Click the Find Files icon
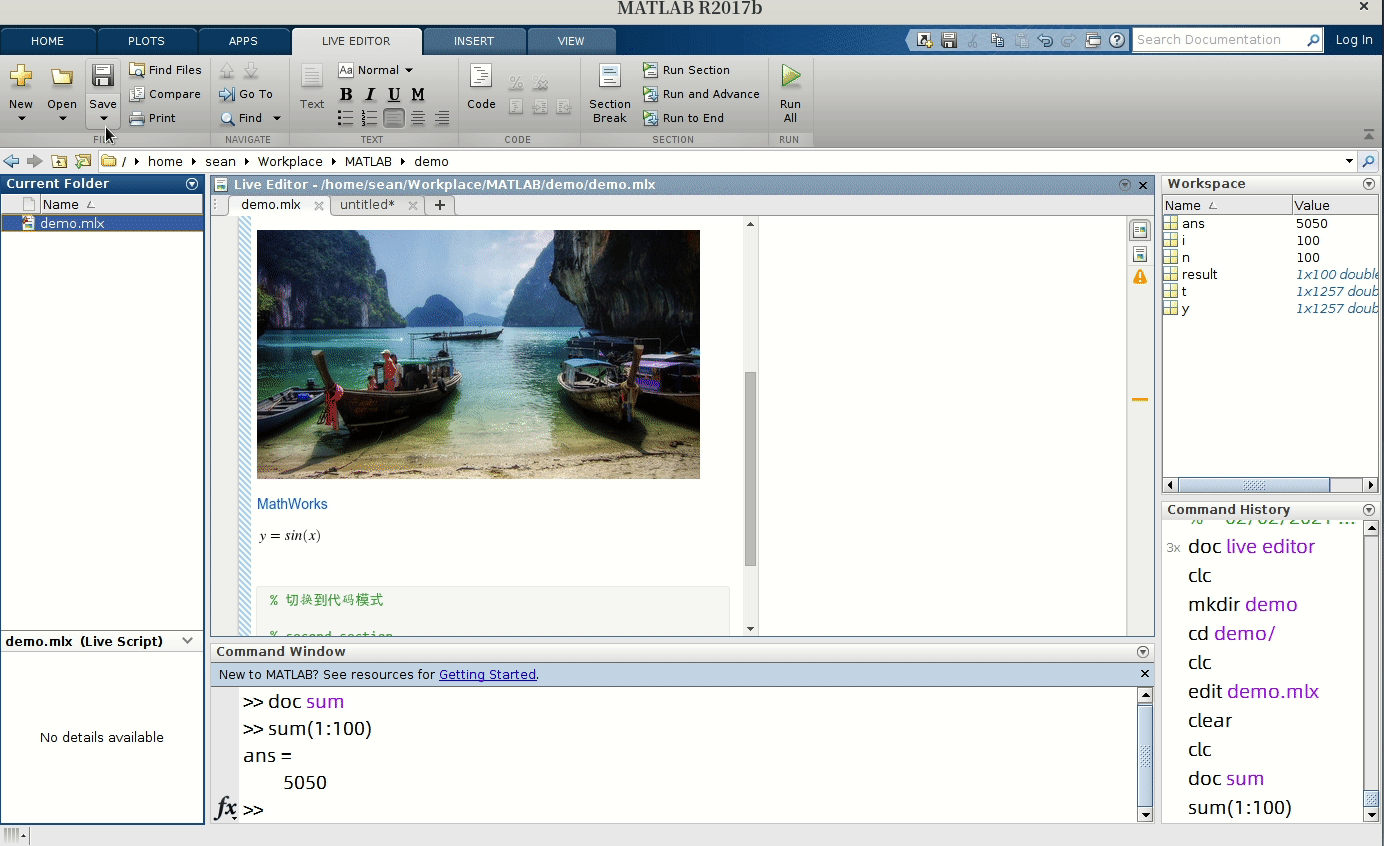 [x=137, y=70]
